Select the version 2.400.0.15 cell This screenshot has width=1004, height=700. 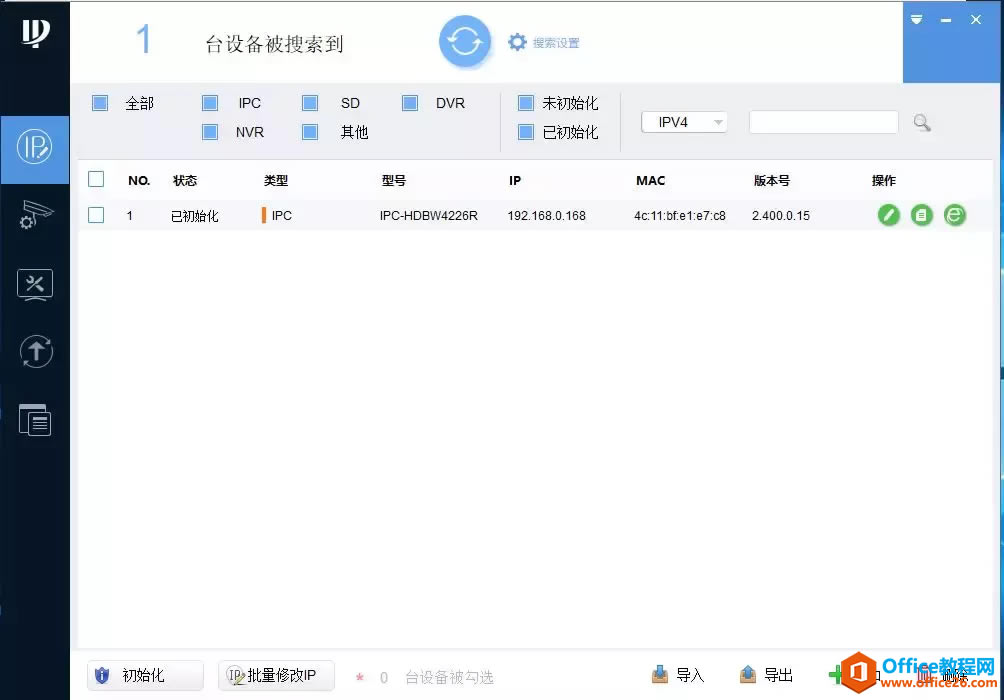point(781,216)
